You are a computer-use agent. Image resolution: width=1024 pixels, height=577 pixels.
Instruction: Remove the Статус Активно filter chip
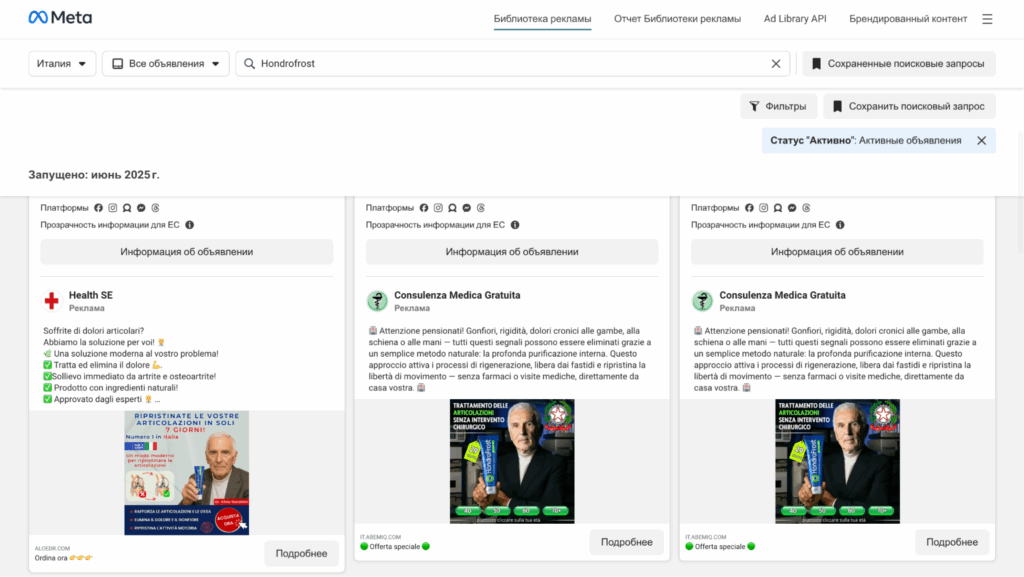[x=981, y=140]
